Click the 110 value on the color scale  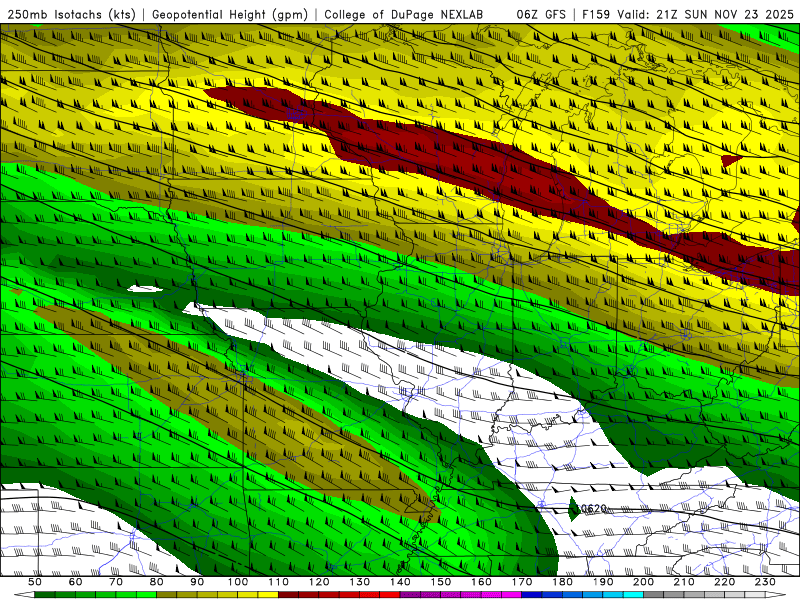[x=279, y=582]
